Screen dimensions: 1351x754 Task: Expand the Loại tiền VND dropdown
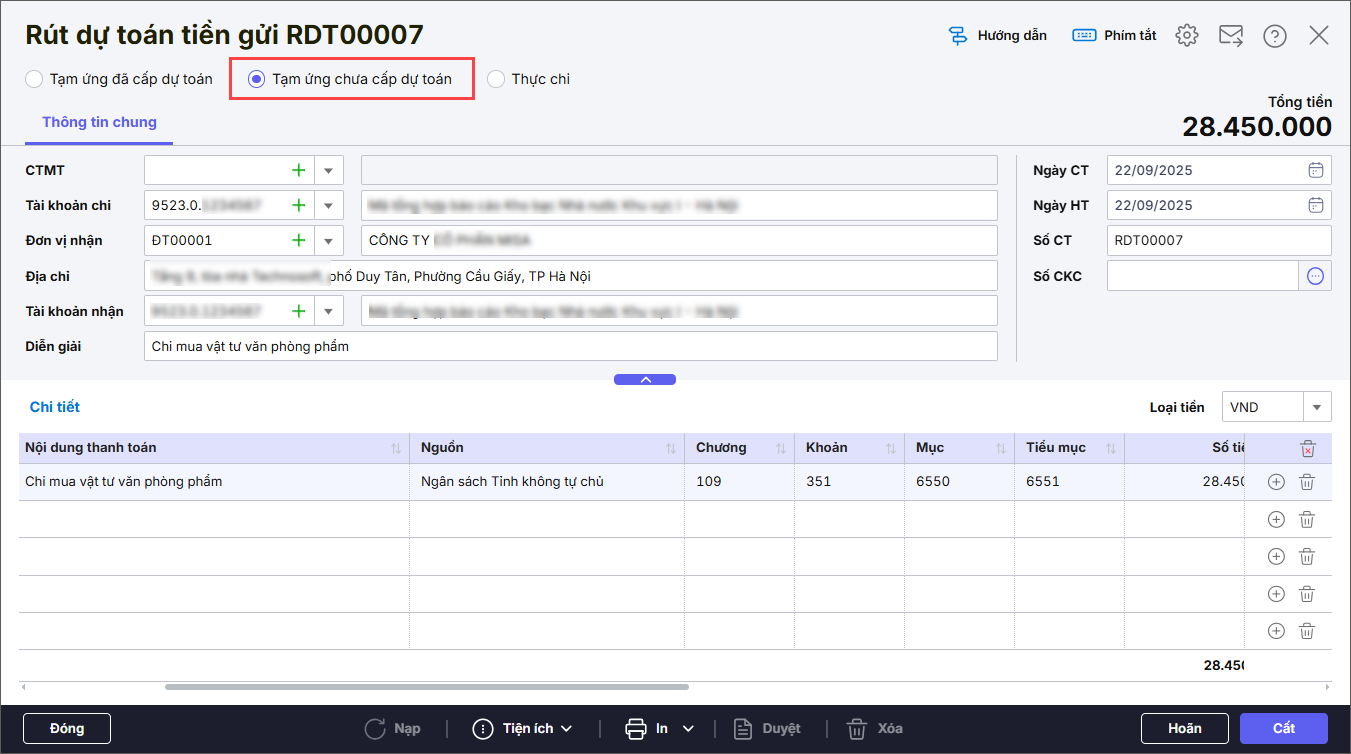(x=1316, y=407)
